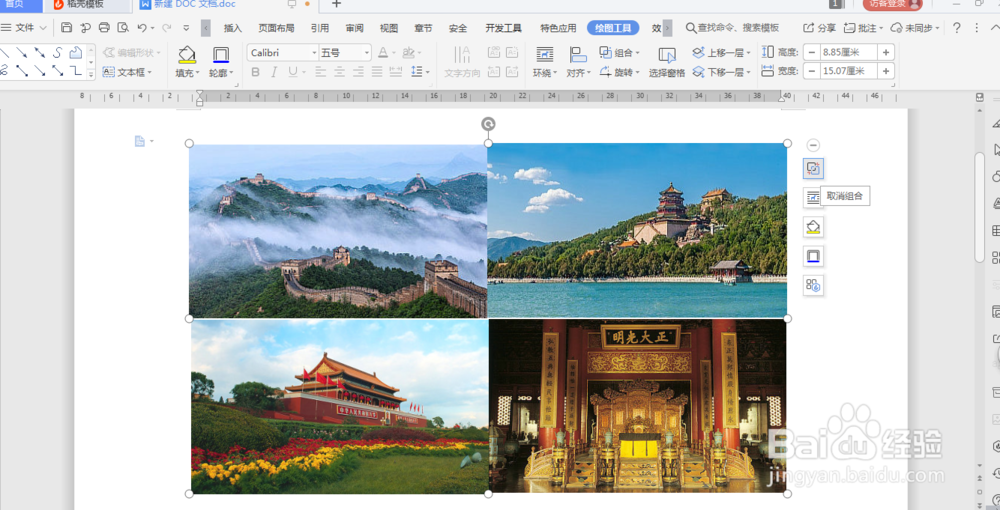
Task: Click the Wrap (环绕) icon in ribbon
Action: (544, 55)
